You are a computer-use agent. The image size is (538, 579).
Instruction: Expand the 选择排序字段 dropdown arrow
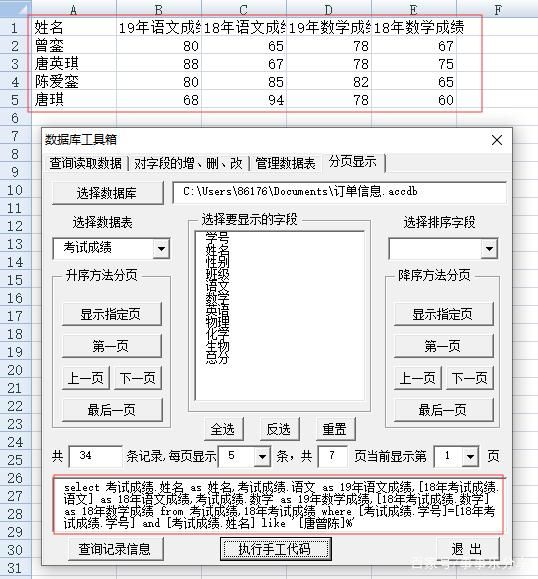pos(489,249)
